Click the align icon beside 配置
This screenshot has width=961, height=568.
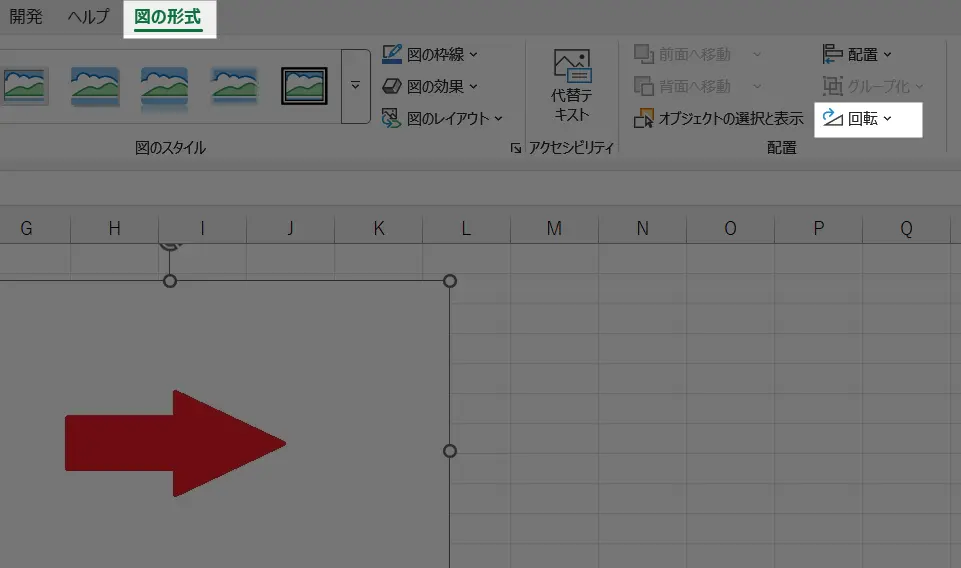click(832, 54)
